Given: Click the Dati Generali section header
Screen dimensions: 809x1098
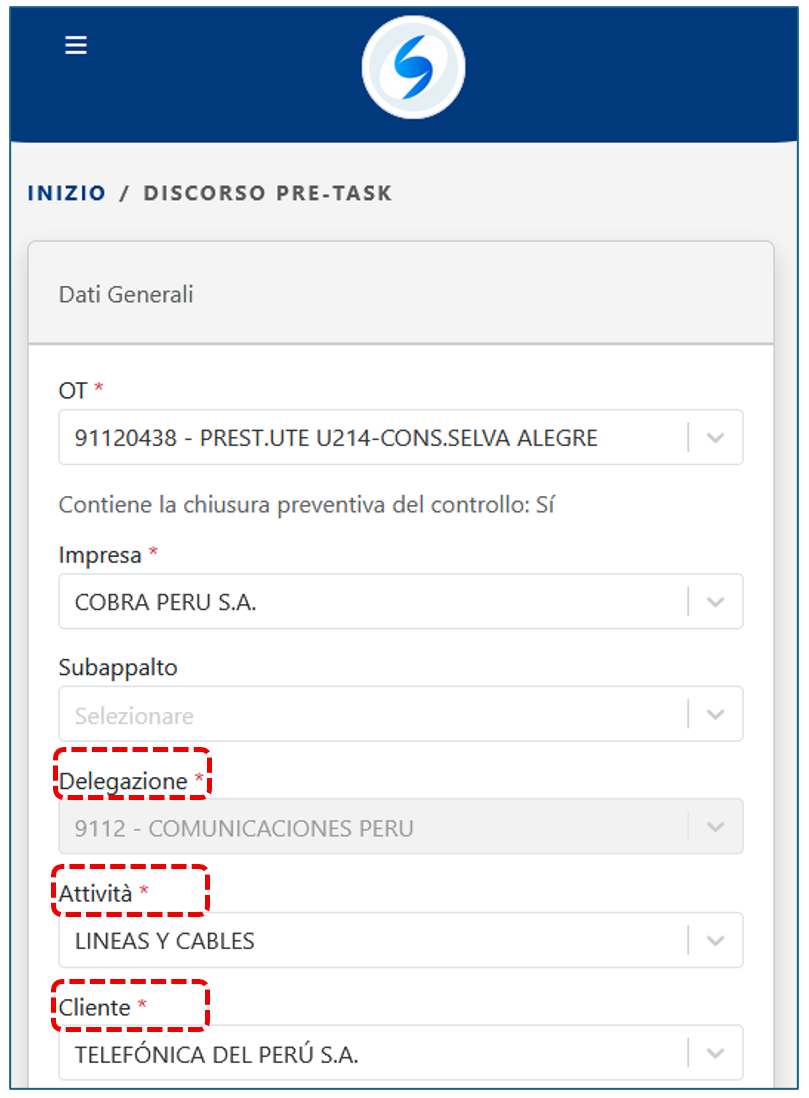Looking at the screenshot, I should coord(126,295).
